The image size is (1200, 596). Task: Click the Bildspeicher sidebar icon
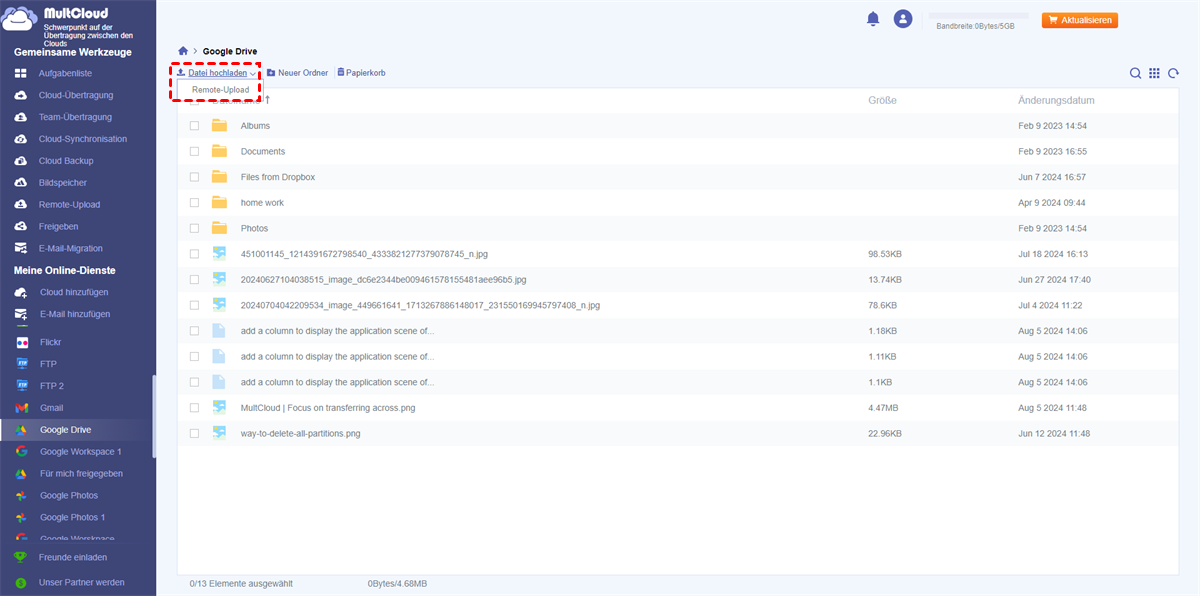[x=20, y=183]
